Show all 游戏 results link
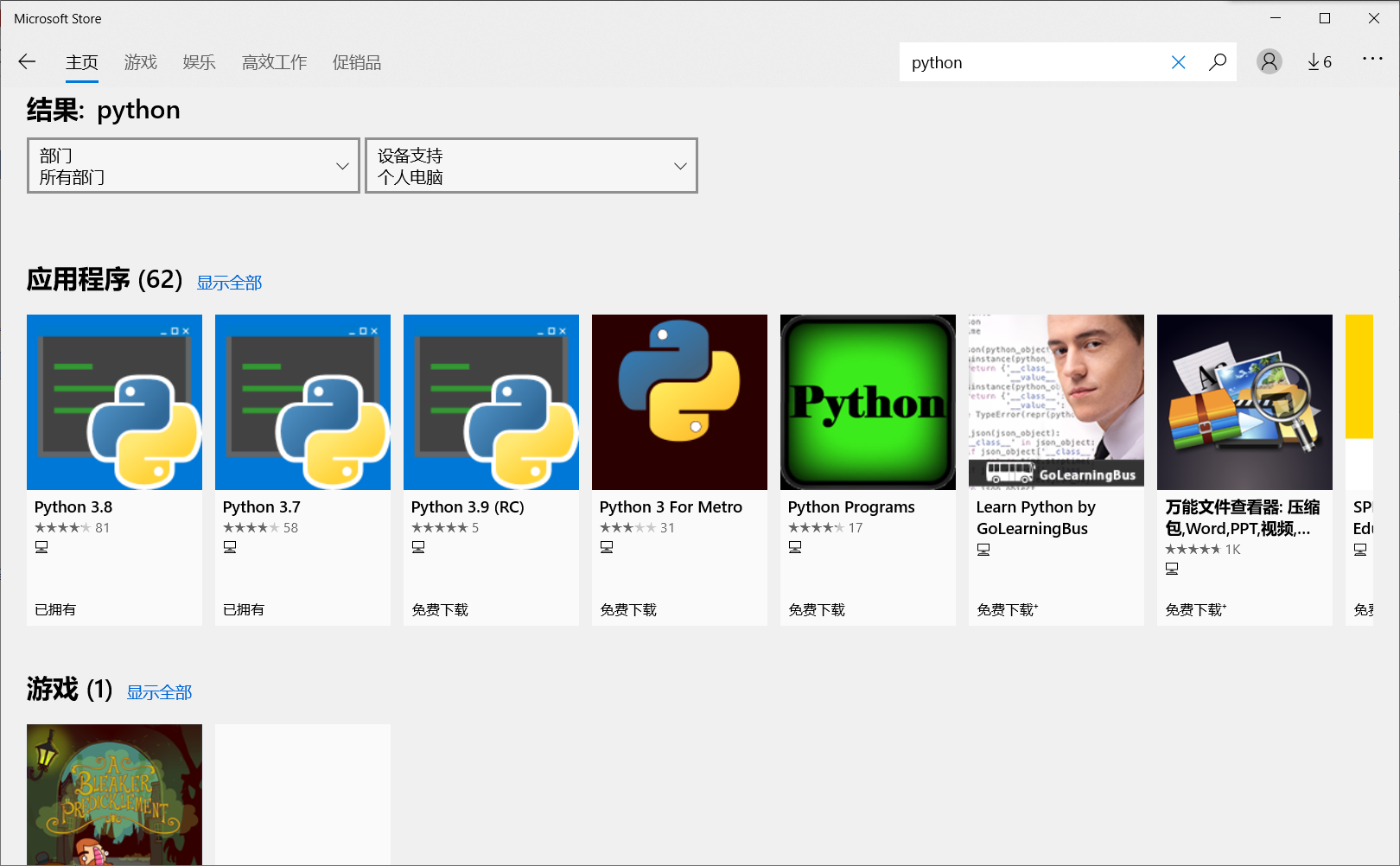This screenshot has width=1400, height=866. [159, 692]
